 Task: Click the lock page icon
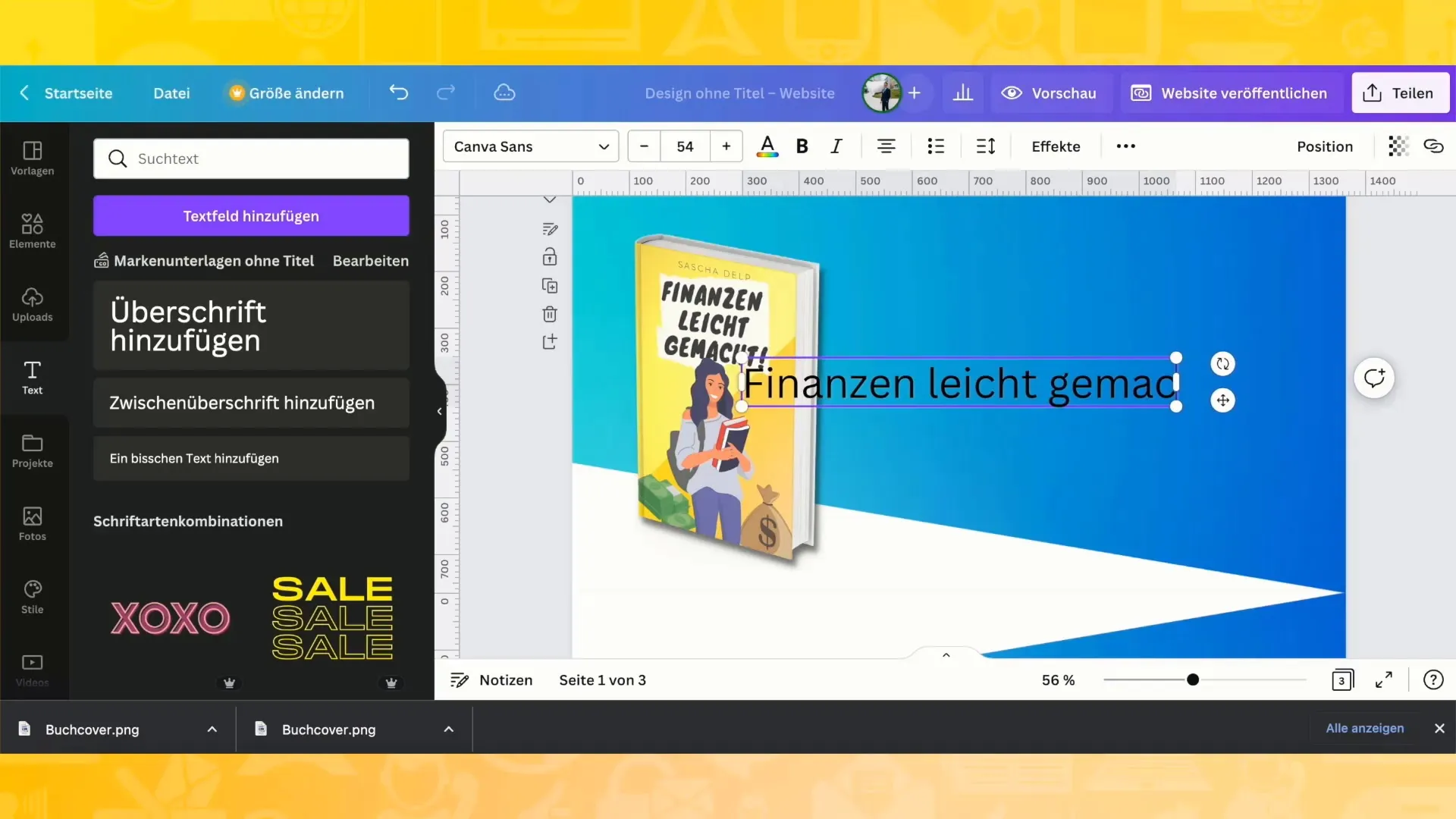(550, 256)
